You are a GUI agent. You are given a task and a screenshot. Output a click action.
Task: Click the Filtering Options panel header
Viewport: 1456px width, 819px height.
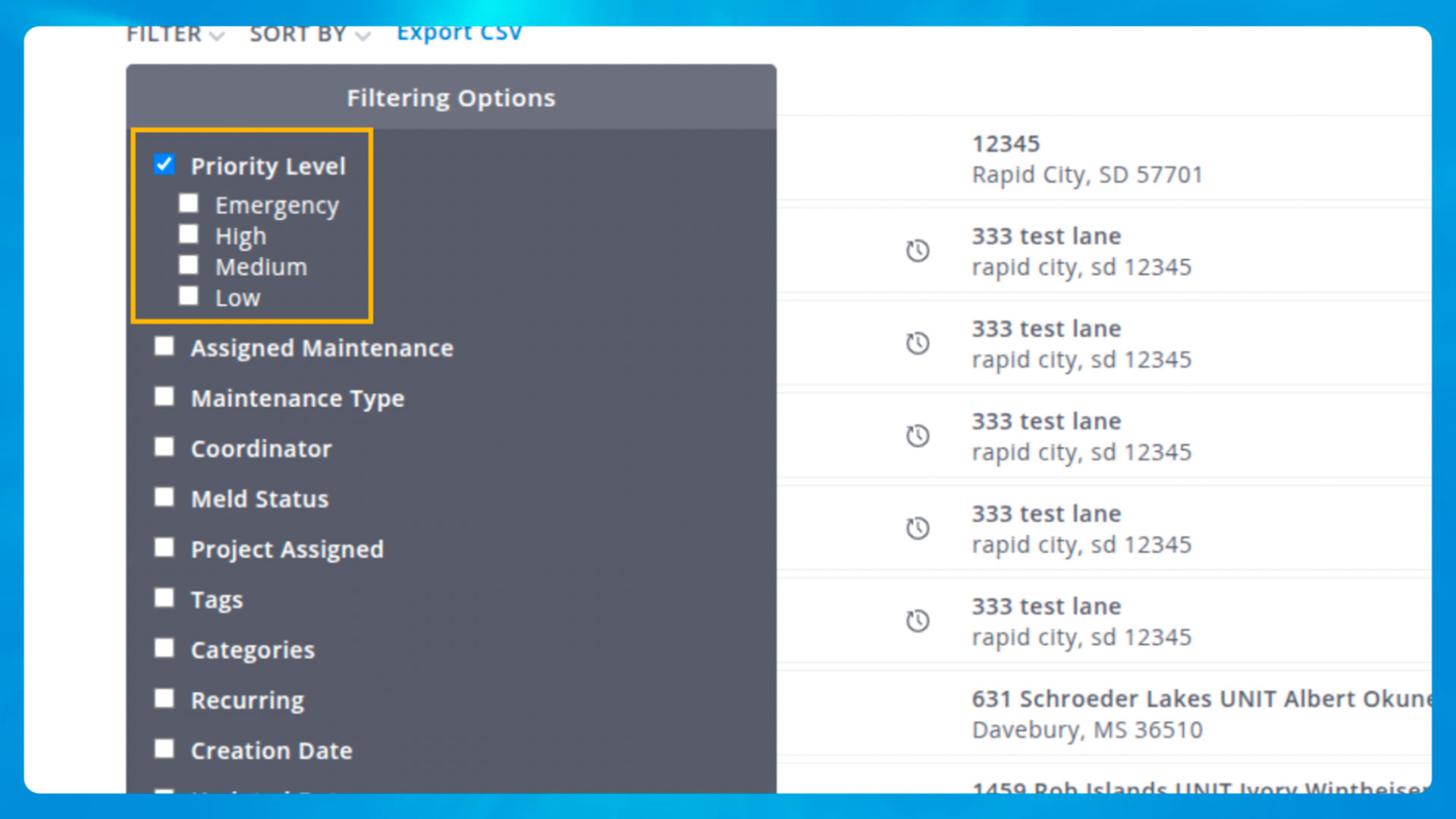tap(451, 97)
